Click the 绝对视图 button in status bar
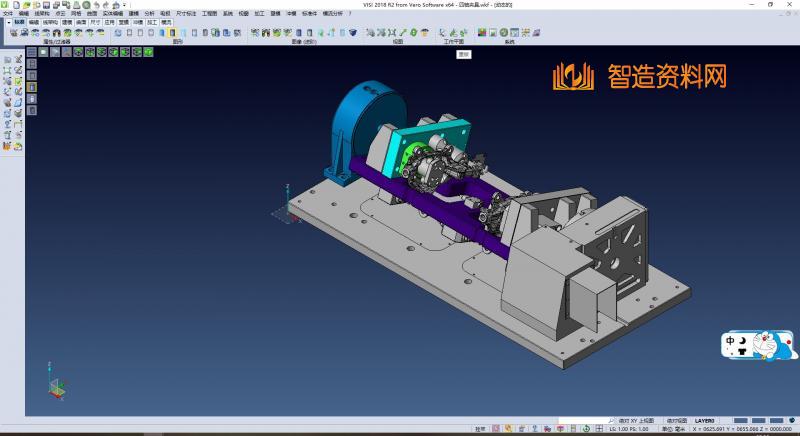This screenshot has width=800, height=436. 675,421
